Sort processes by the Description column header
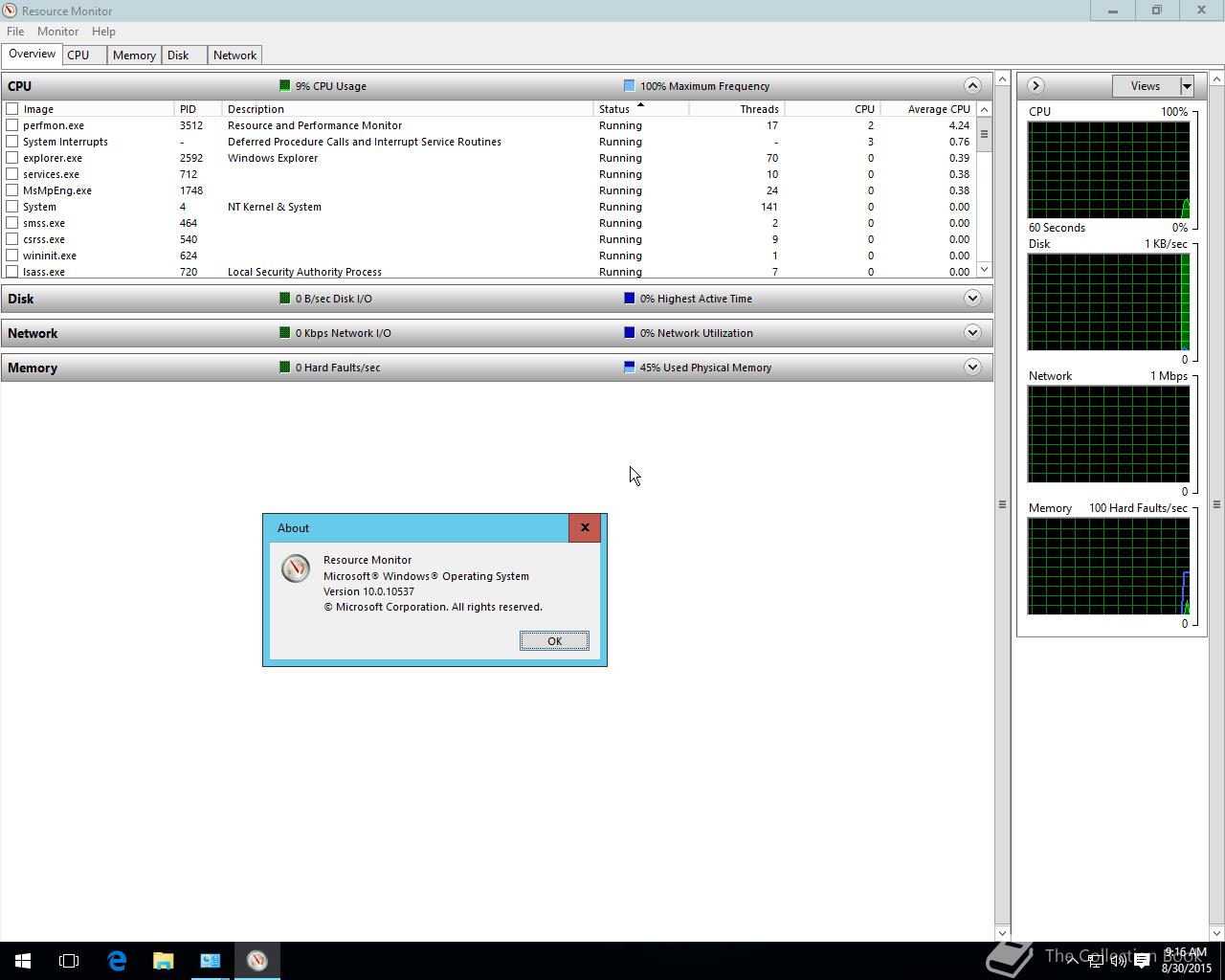 [x=408, y=109]
